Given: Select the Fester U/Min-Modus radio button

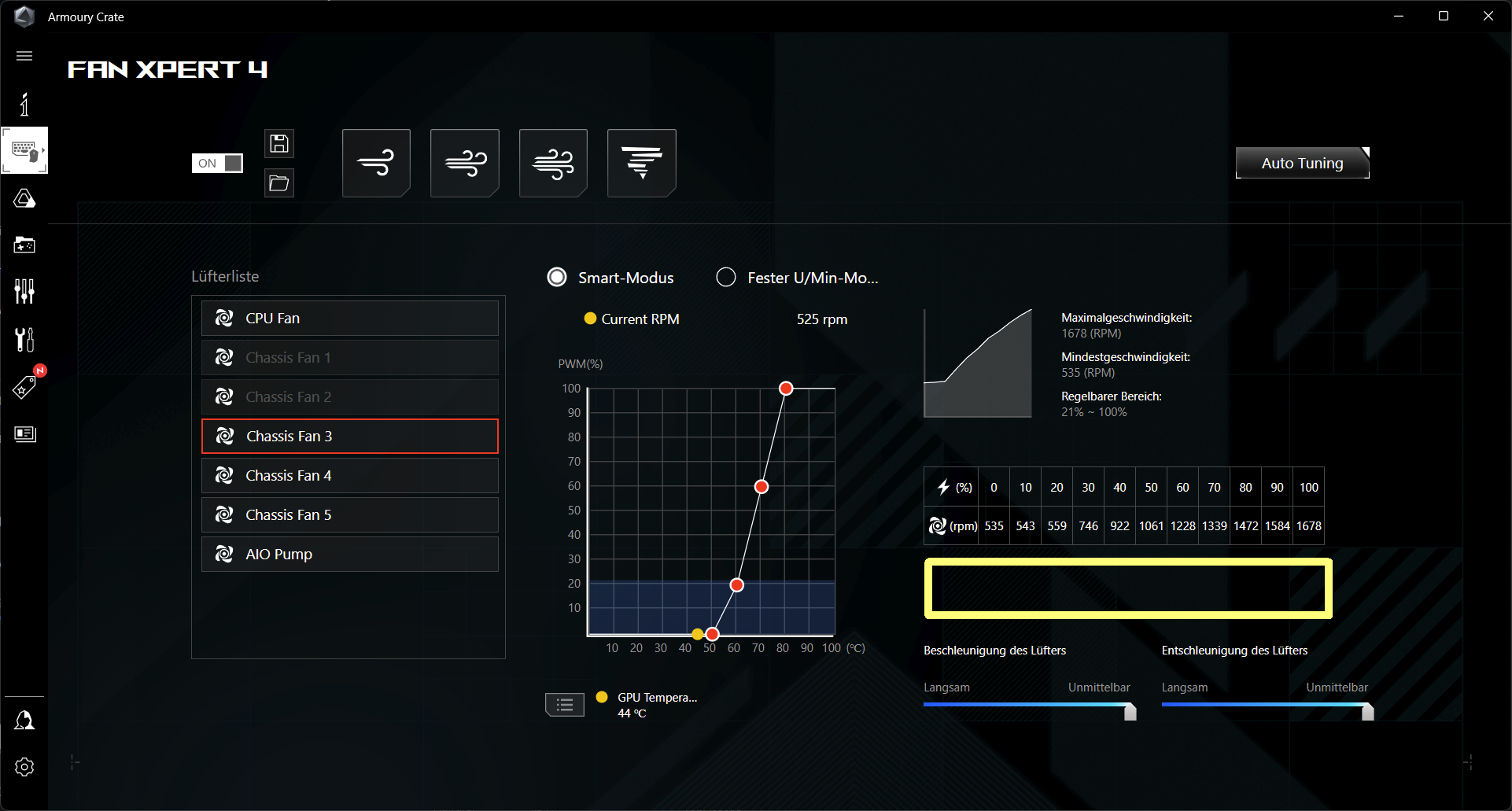Looking at the screenshot, I should [x=726, y=278].
